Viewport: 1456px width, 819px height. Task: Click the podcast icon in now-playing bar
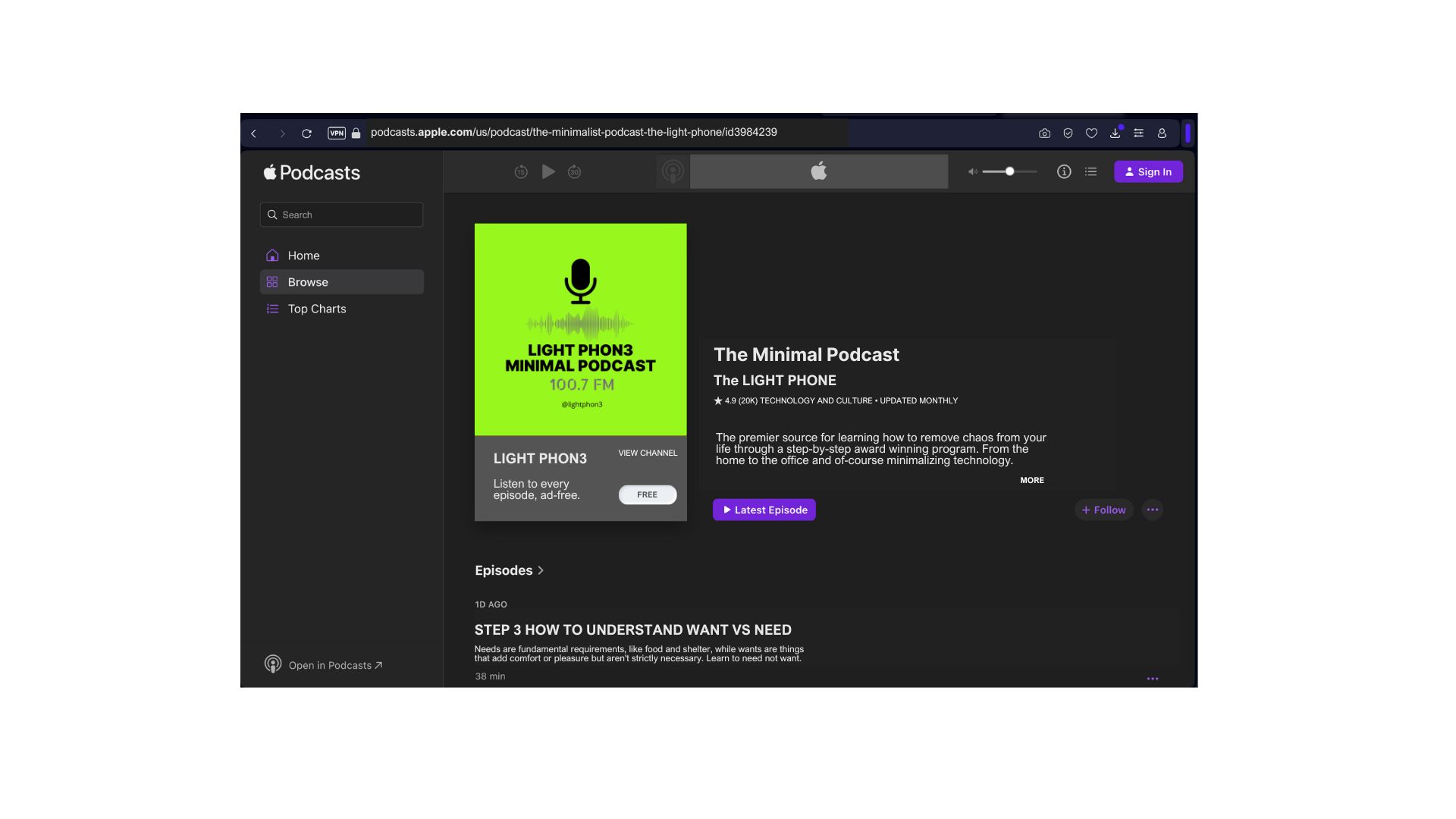pyautogui.click(x=673, y=171)
